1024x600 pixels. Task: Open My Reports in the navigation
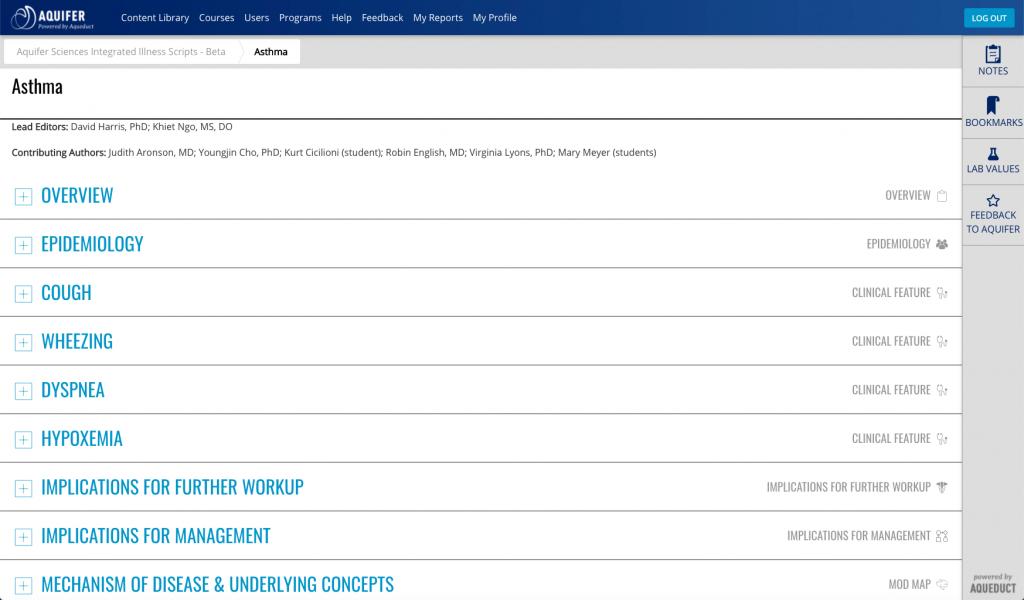pyautogui.click(x=438, y=18)
